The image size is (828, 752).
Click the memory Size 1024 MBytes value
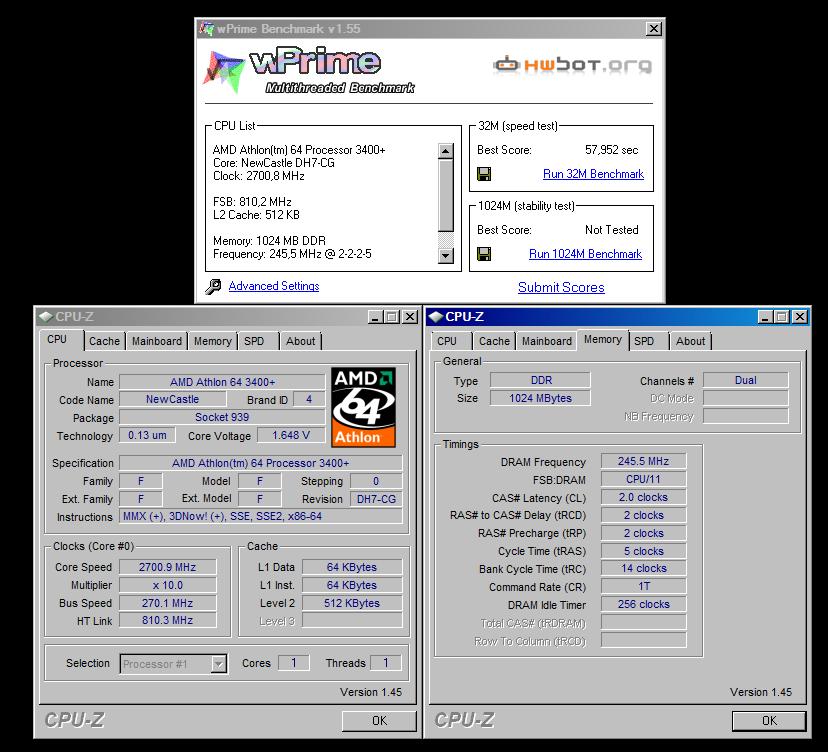[x=540, y=398]
